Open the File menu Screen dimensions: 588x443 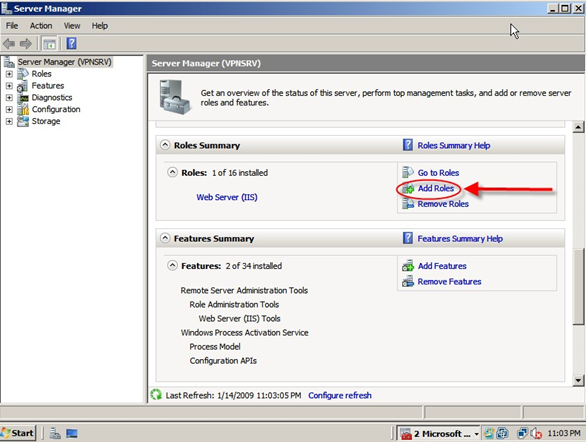tap(12, 26)
